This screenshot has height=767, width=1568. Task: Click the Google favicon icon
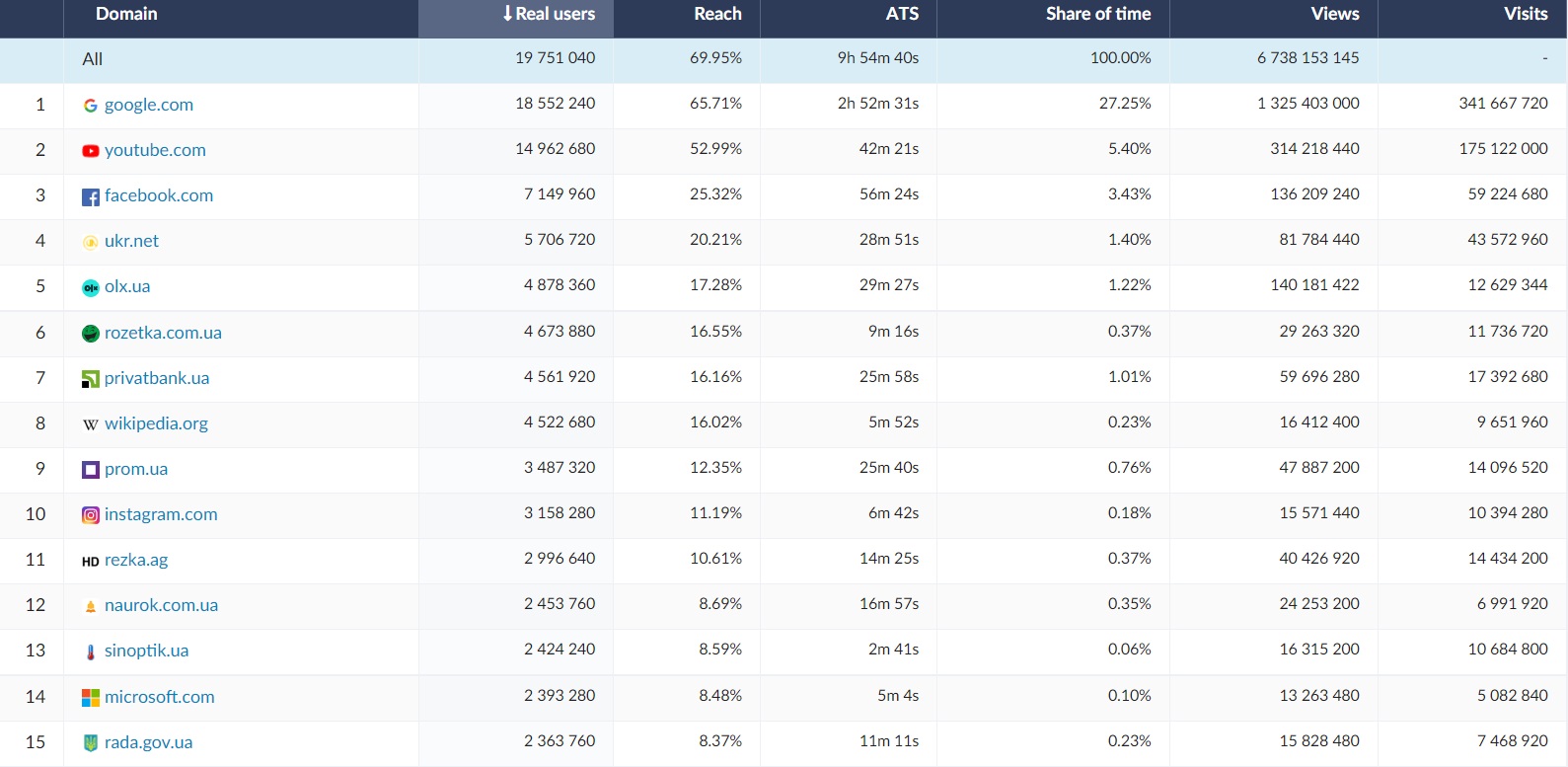click(90, 106)
